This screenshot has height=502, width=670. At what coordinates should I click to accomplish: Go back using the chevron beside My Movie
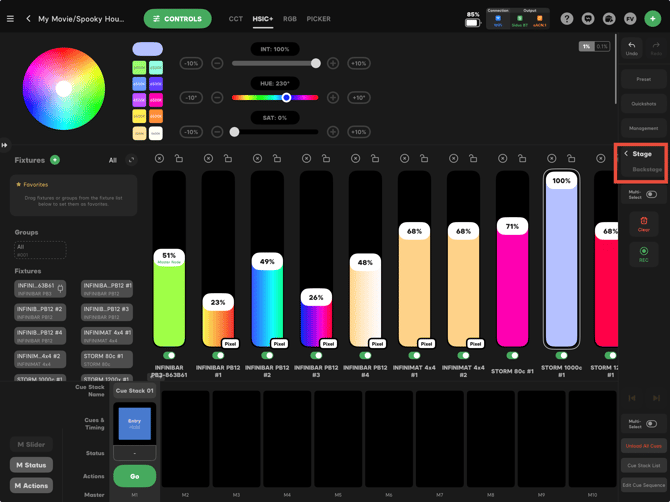tap(28, 18)
